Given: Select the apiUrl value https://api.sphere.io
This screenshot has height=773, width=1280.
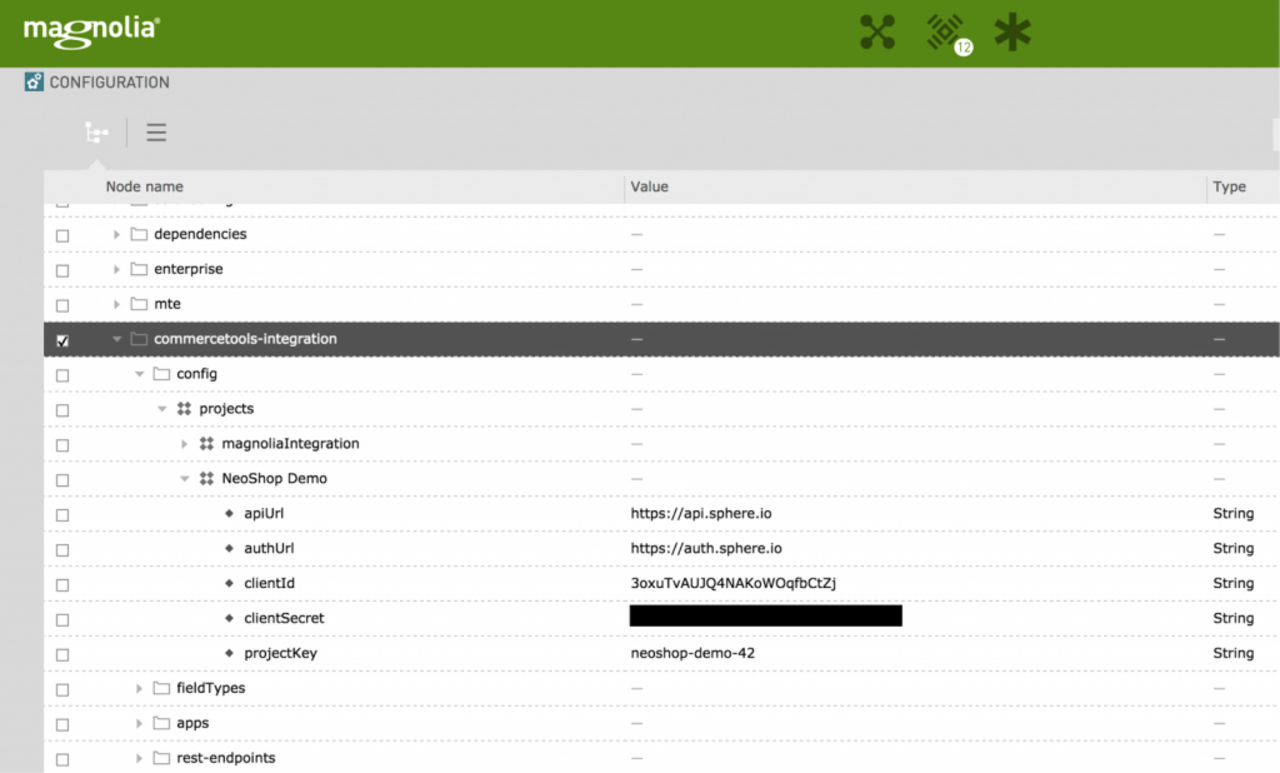Looking at the screenshot, I should pyautogui.click(x=700, y=513).
